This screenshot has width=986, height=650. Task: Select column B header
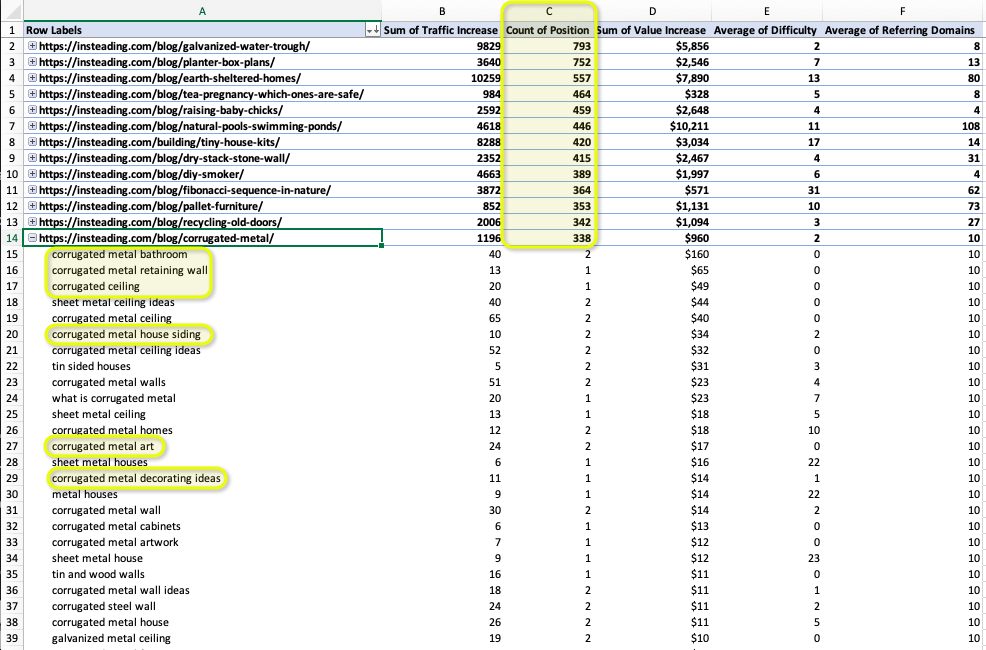point(442,11)
